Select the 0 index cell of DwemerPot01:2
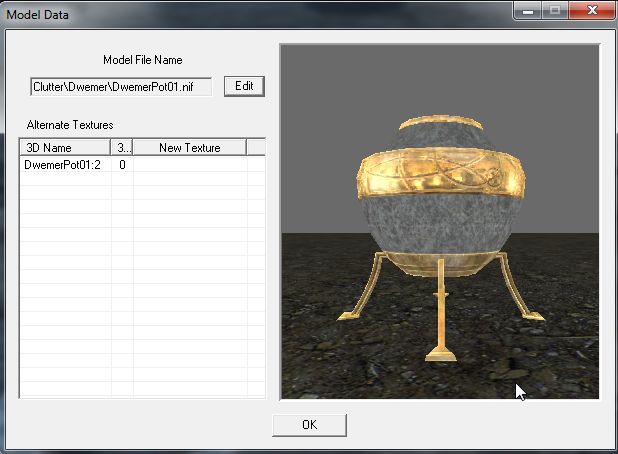The height and width of the screenshot is (454, 618). point(122,165)
